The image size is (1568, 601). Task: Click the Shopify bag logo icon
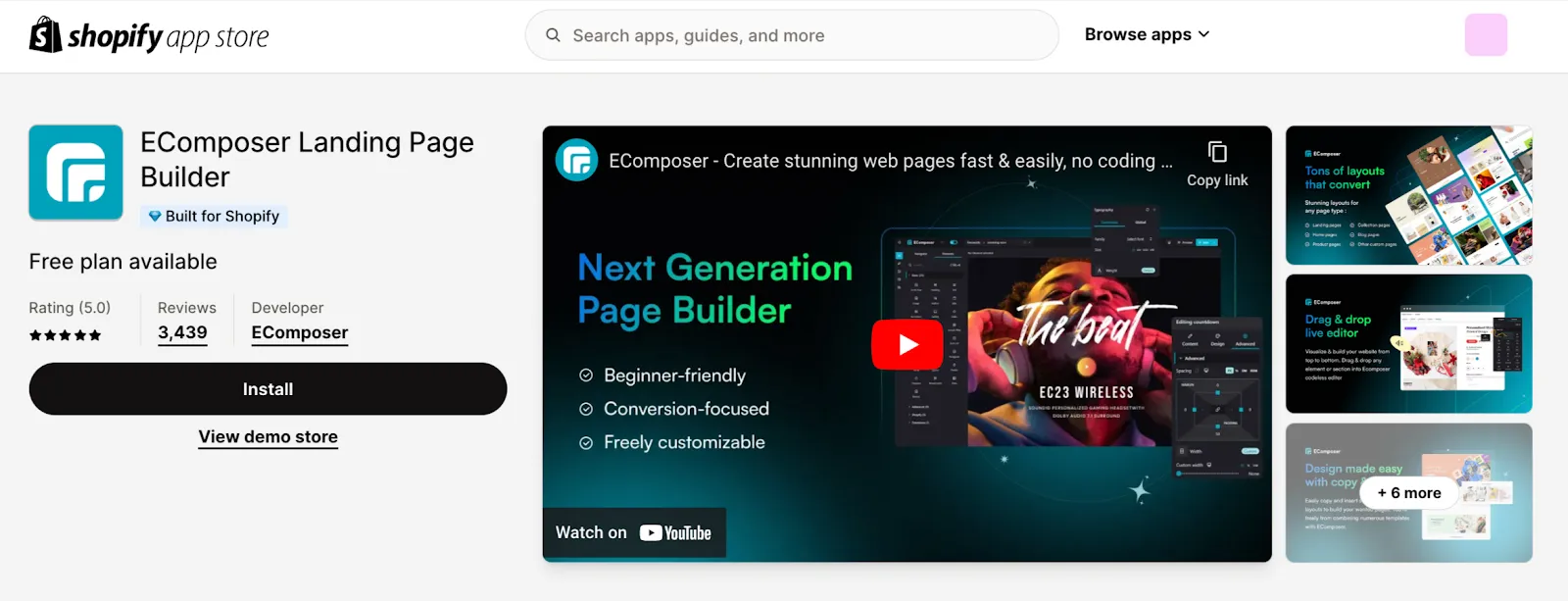[46, 34]
